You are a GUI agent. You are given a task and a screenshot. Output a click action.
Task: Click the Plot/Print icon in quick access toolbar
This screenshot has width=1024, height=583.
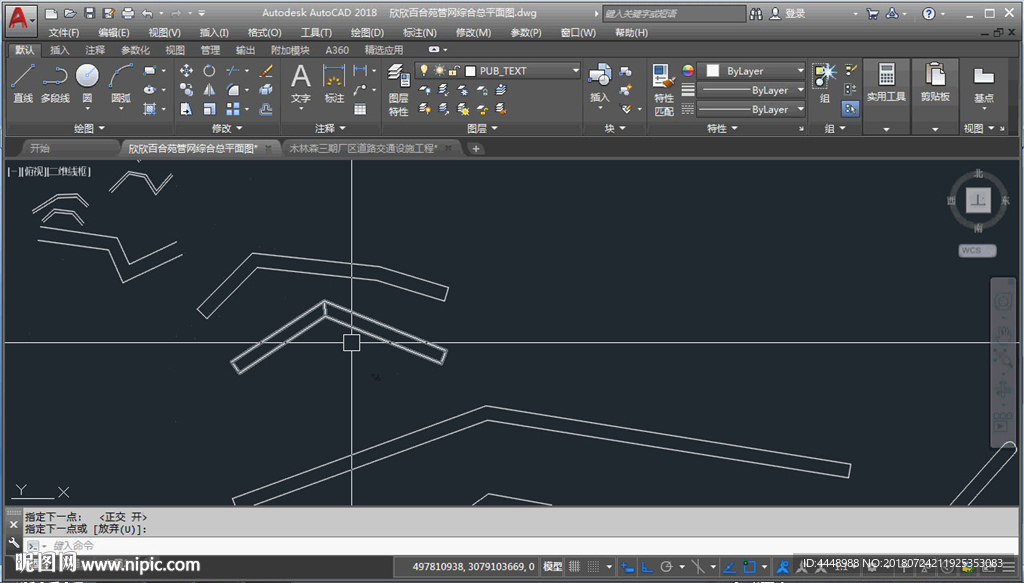[128, 13]
